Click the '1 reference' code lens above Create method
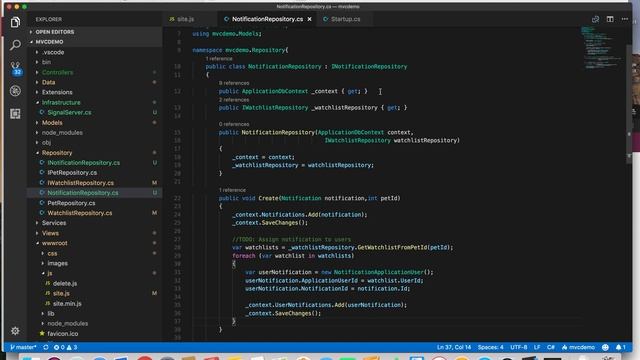This screenshot has width=640, height=360. tap(232, 190)
